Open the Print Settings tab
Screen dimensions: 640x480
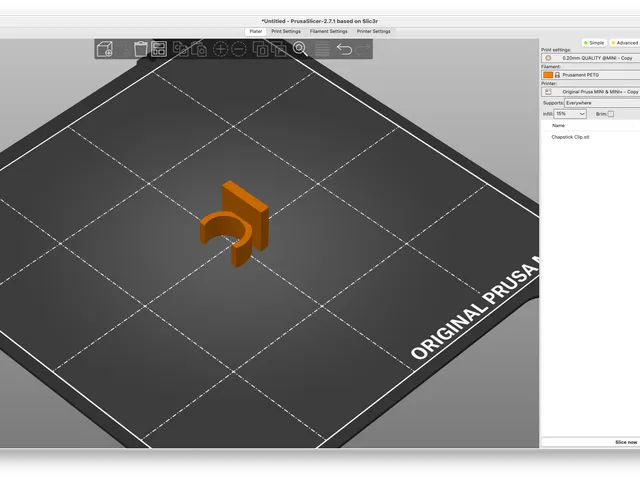286,31
